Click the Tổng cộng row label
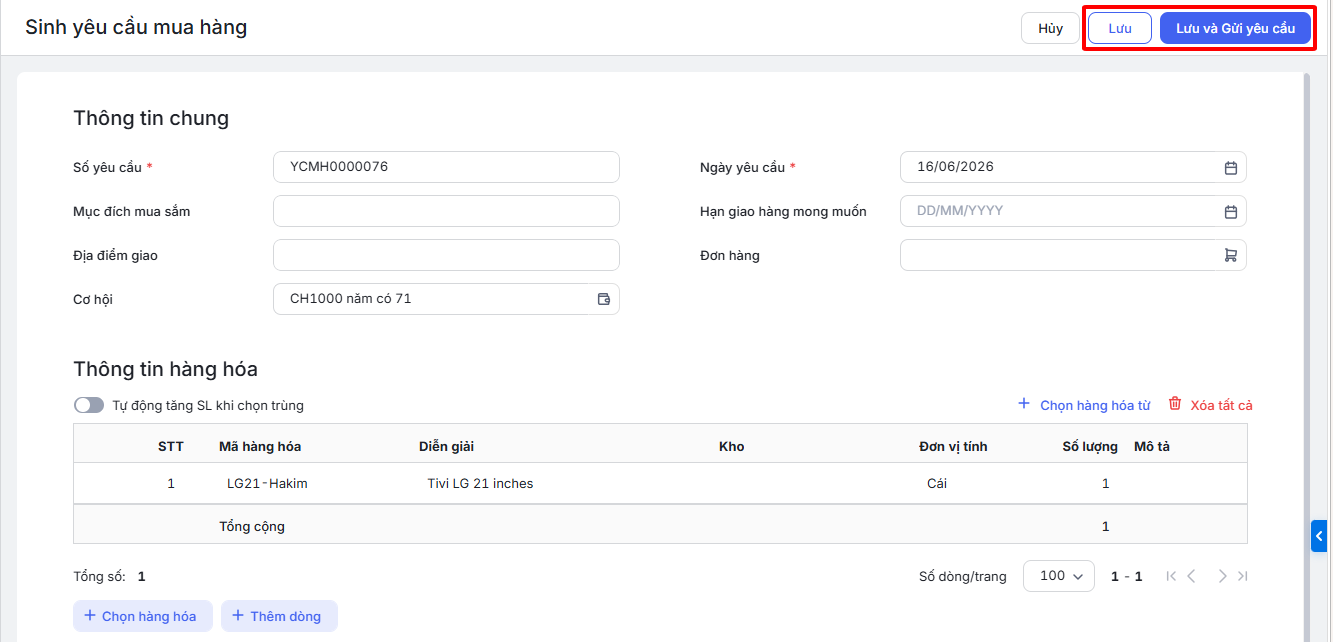 coord(252,526)
